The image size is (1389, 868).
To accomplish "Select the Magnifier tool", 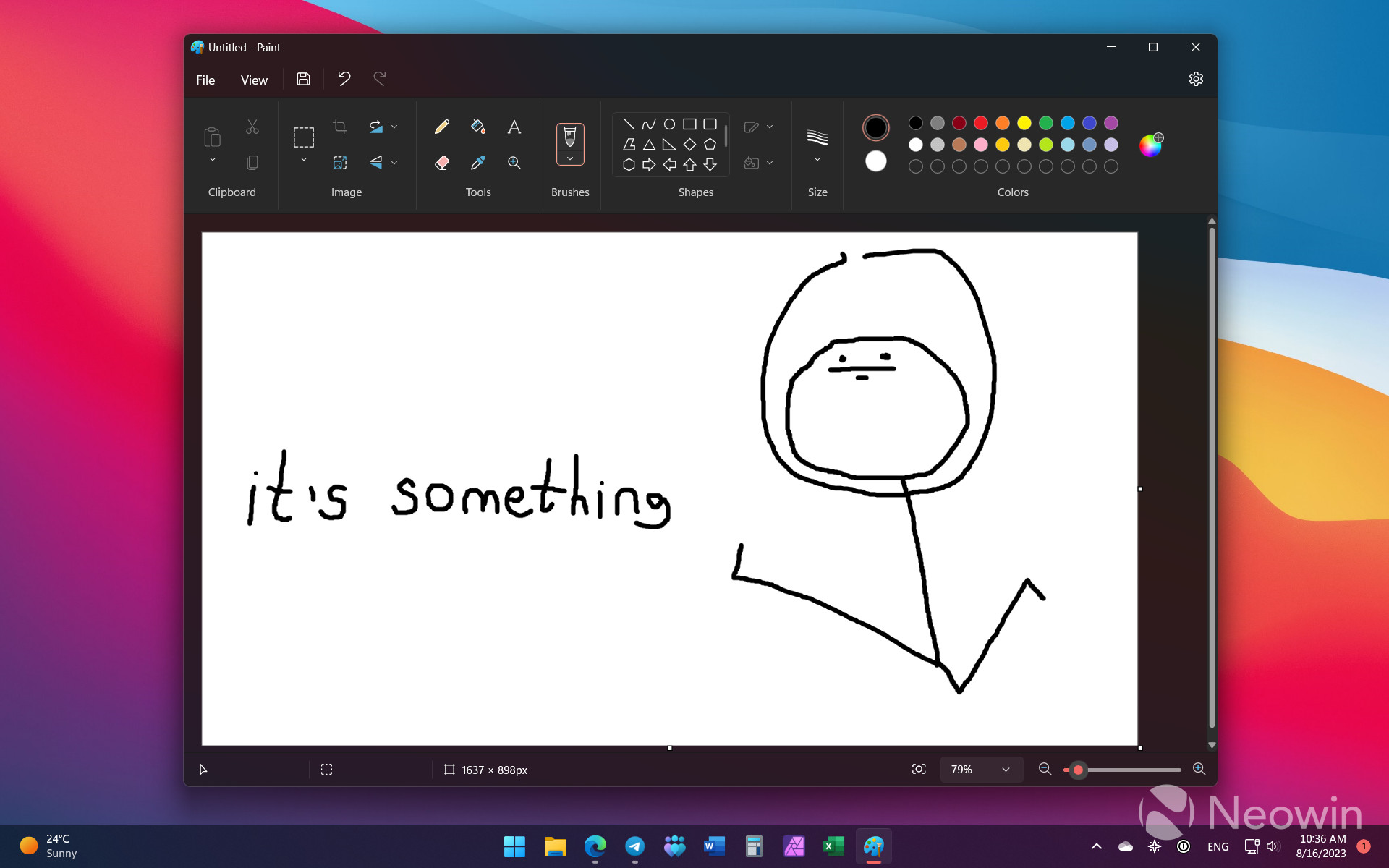I will point(514,163).
